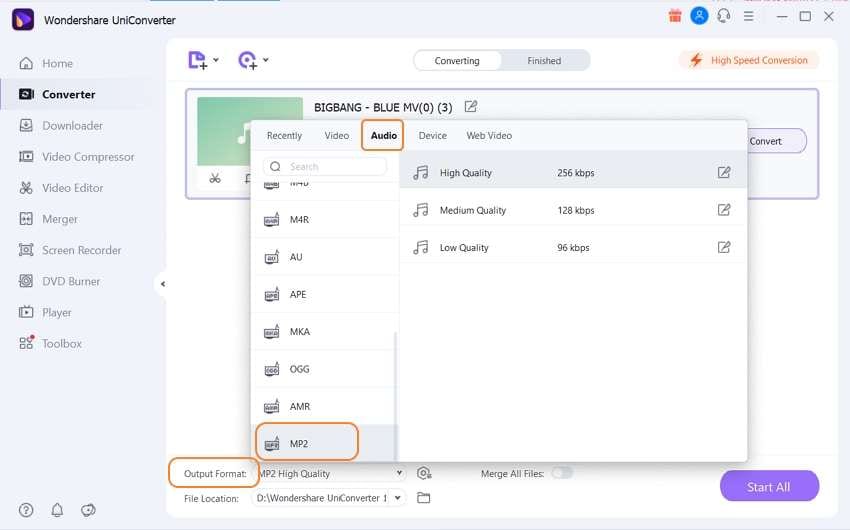Image resolution: width=850 pixels, height=530 pixels.
Task: Choose Low Quality 96 kbps preset
Action: pyautogui.click(x=573, y=248)
